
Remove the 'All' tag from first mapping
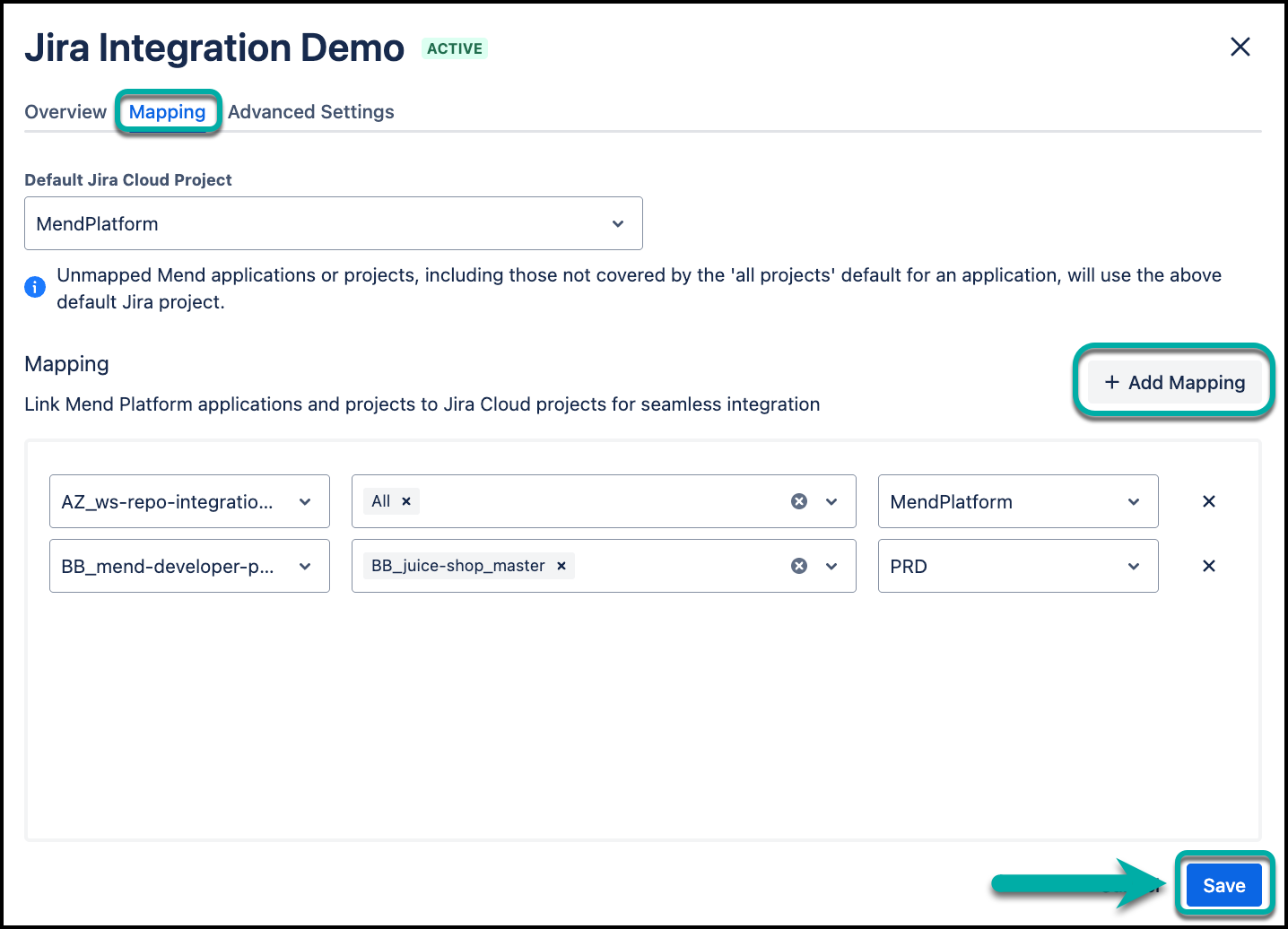(x=406, y=501)
